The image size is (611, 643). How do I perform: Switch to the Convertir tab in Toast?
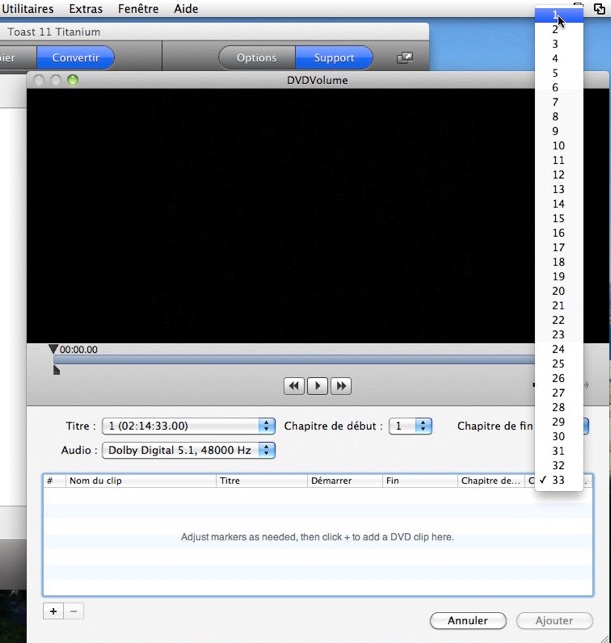coord(75,58)
